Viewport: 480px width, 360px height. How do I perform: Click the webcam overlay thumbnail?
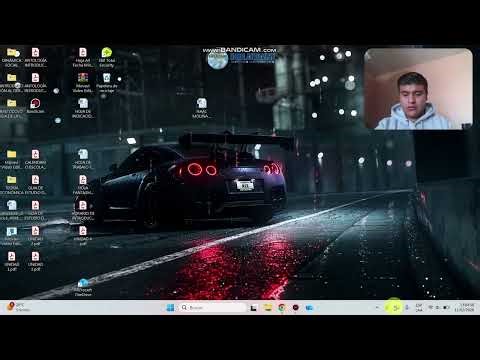418,89
